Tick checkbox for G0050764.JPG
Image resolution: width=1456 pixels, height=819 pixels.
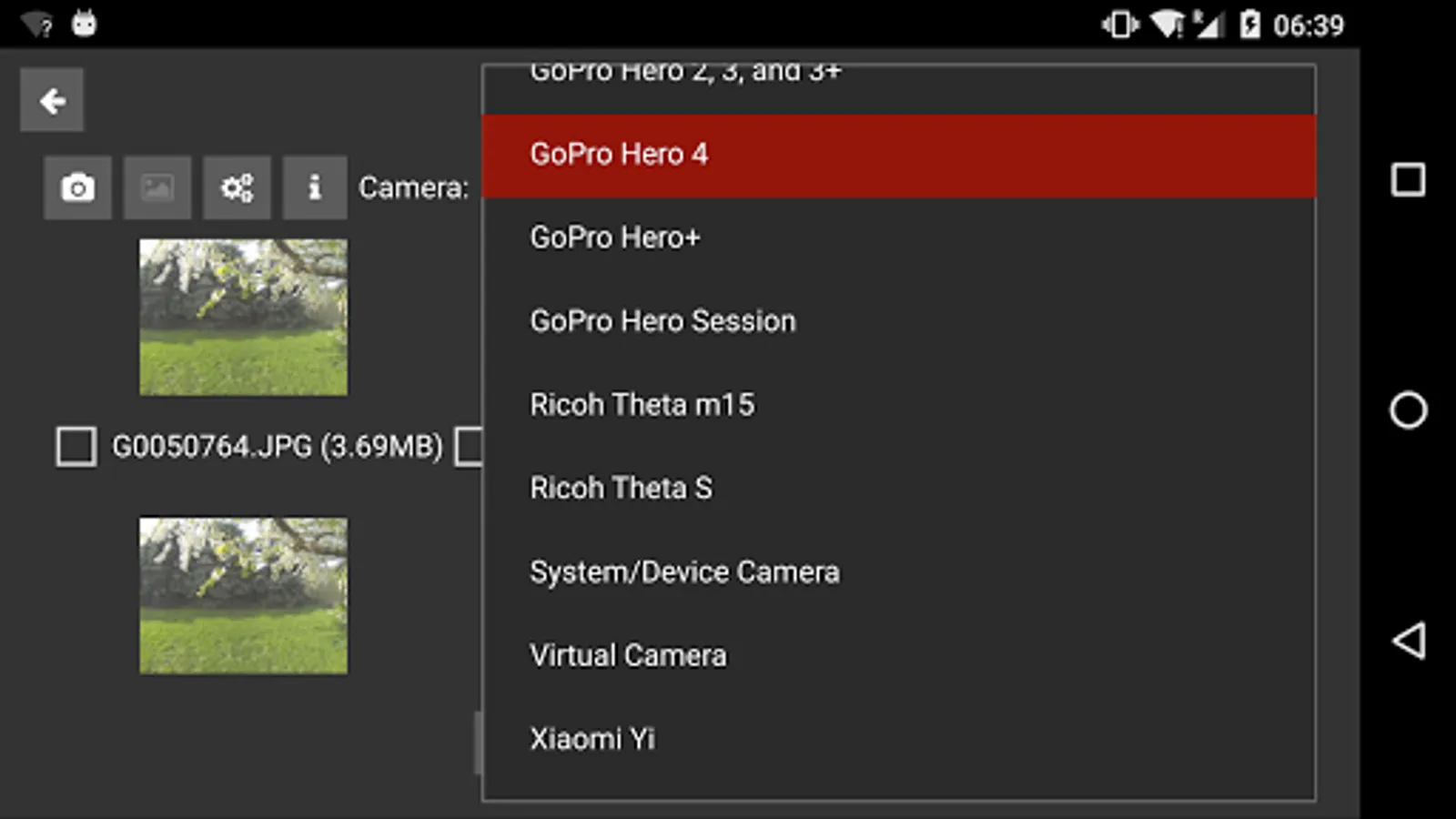tap(76, 447)
